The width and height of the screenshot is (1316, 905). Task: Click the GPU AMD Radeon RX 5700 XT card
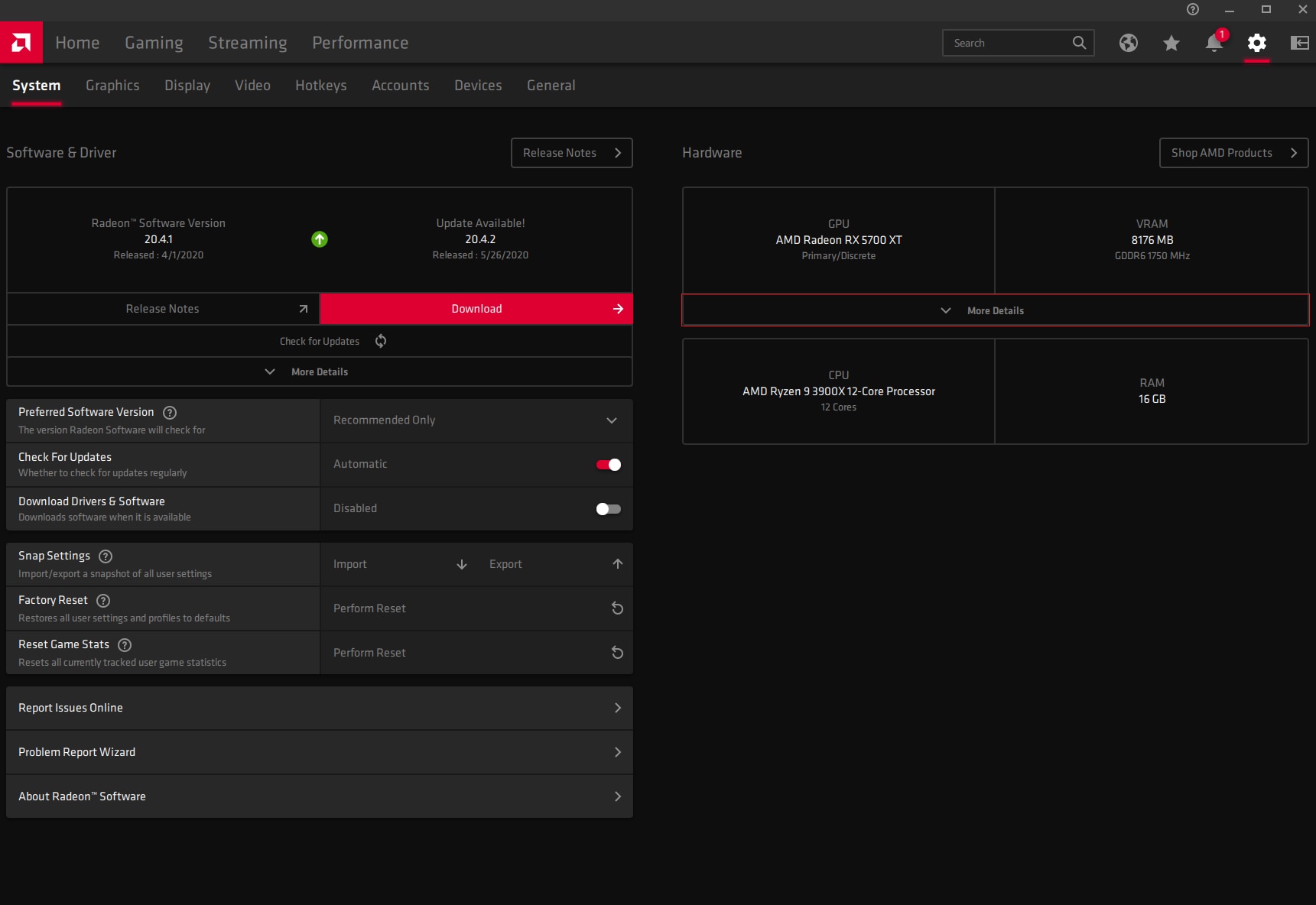click(839, 240)
